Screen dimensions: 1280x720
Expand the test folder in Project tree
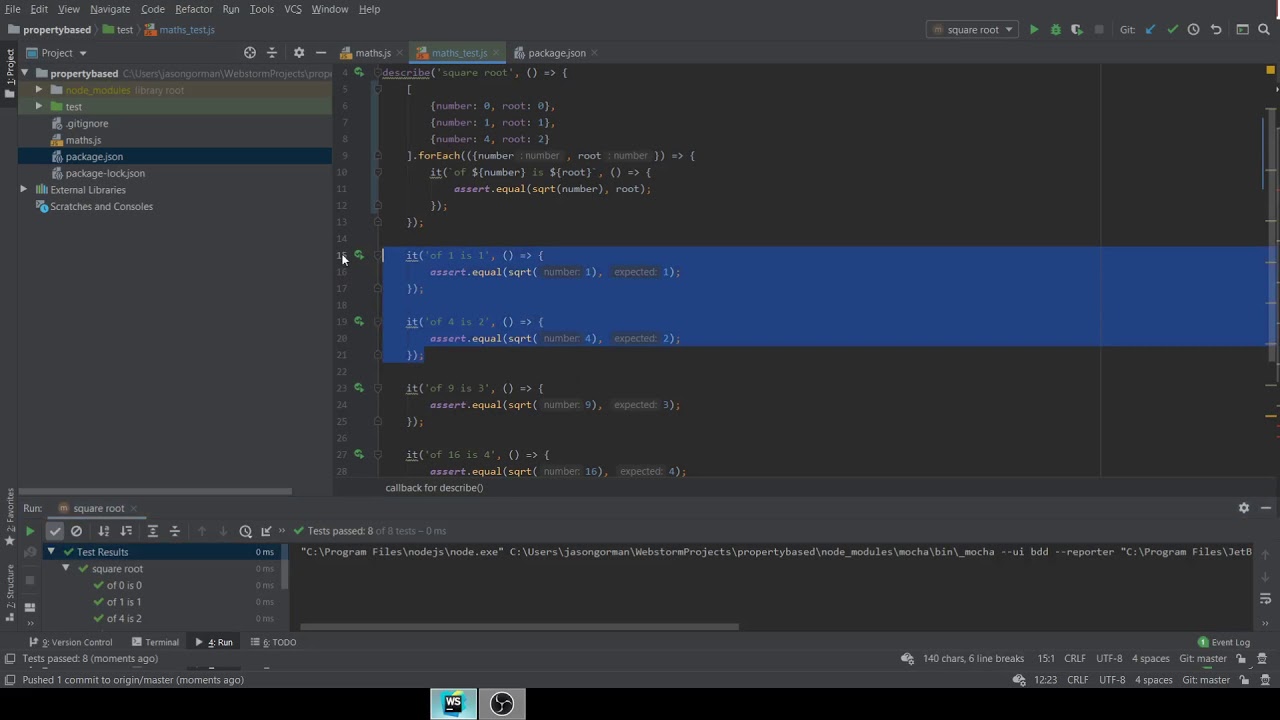pos(39,106)
